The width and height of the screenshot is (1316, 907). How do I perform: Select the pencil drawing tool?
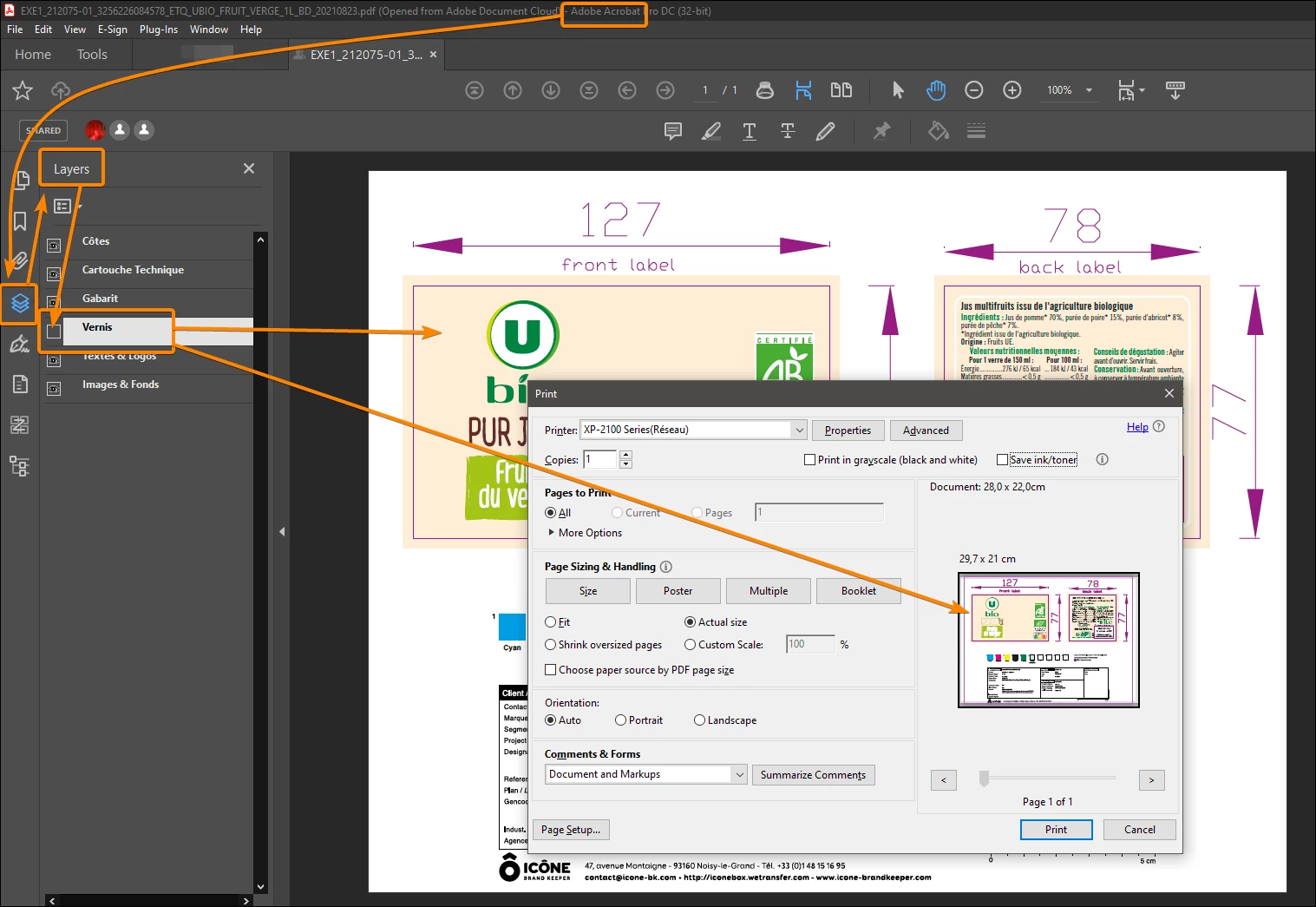pos(826,131)
